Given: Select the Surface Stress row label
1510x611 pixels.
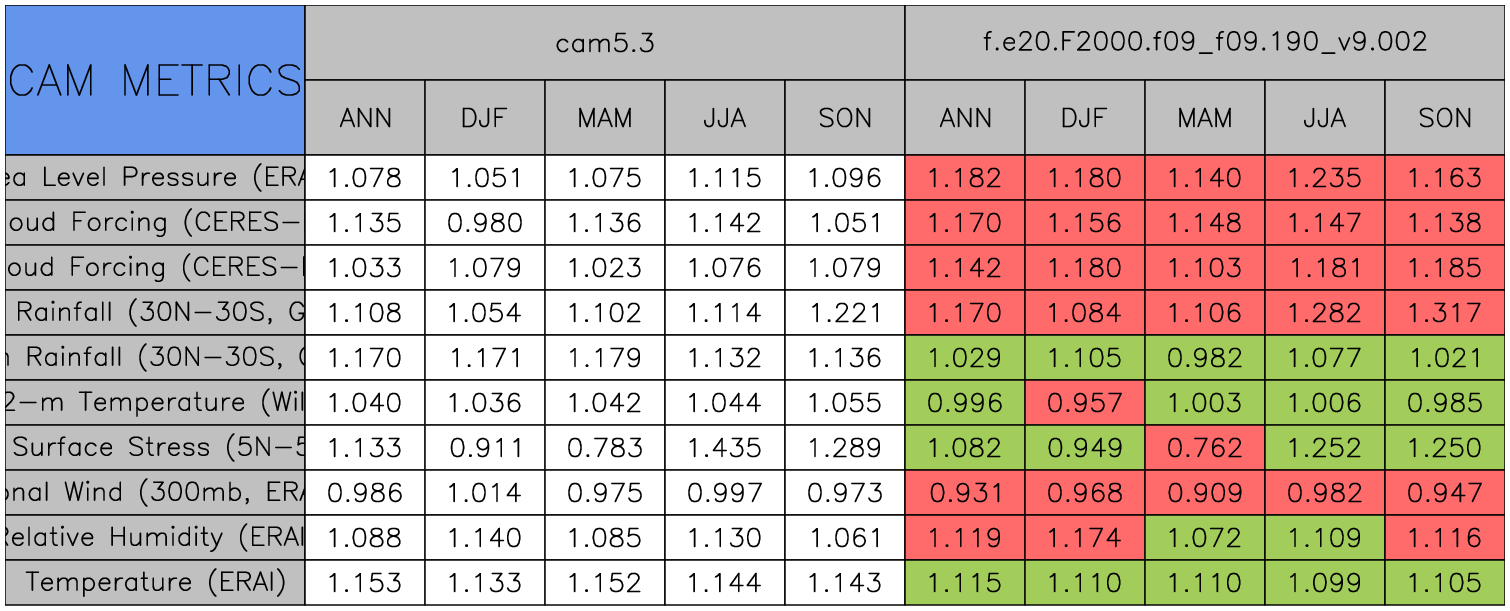Looking at the screenshot, I should (155, 448).
